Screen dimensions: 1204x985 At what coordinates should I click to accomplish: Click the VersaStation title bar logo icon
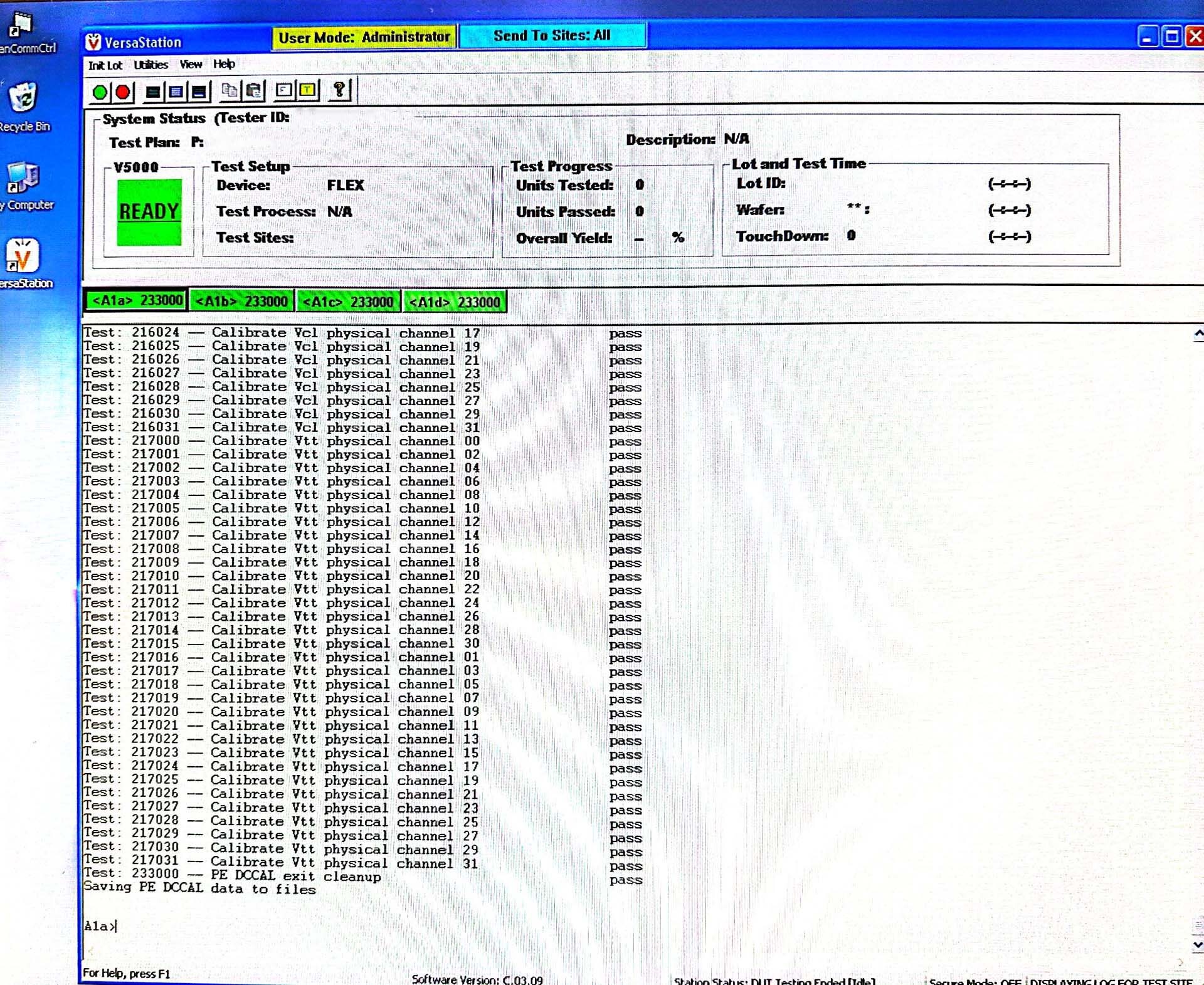[x=93, y=42]
